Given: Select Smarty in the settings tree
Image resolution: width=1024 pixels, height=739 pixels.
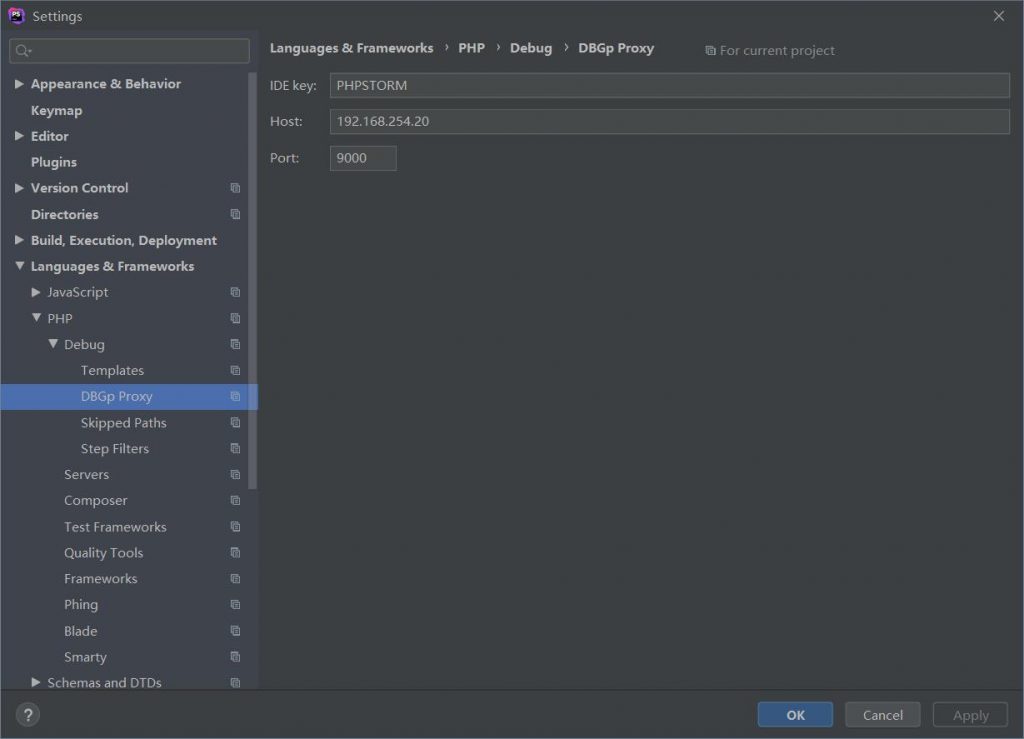Looking at the screenshot, I should [x=85, y=657].
